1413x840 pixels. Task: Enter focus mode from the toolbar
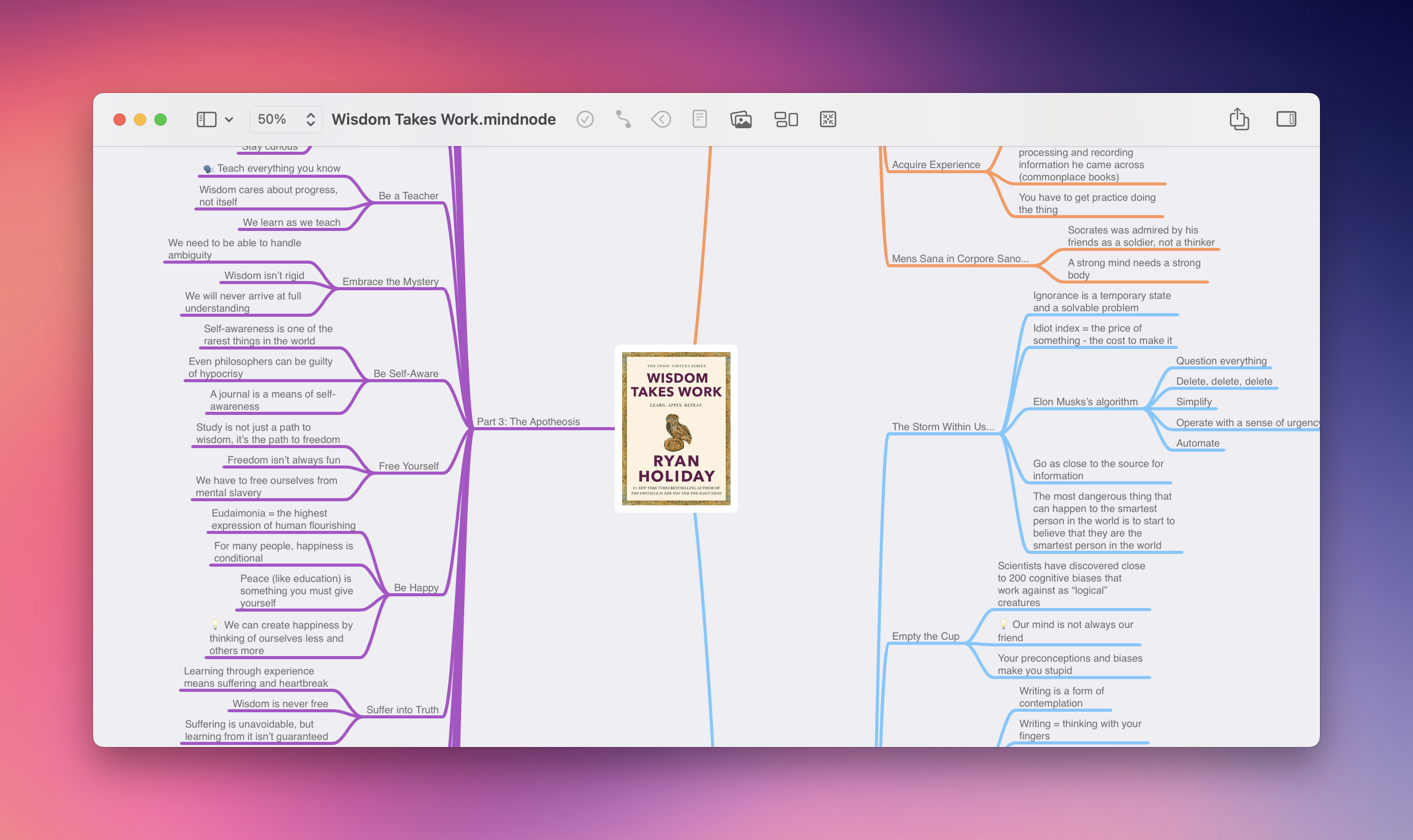click(x=828, y=119)
